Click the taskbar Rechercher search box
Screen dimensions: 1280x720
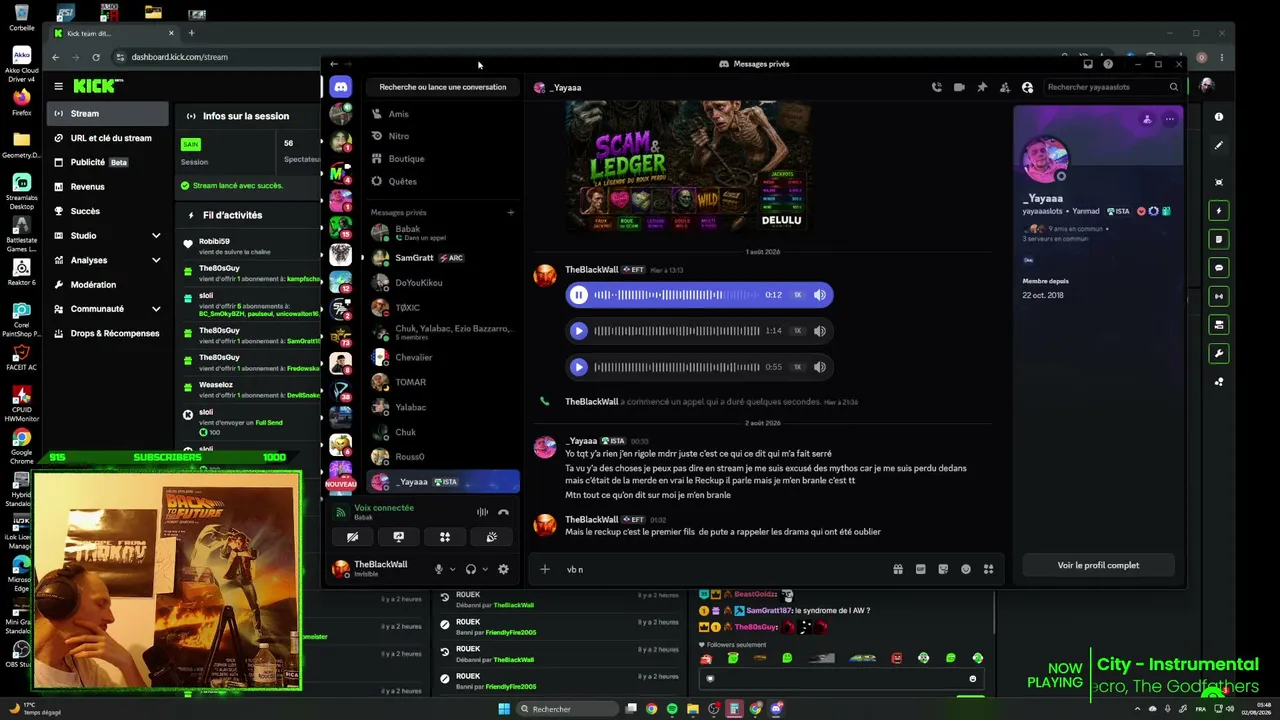pyautogui.click(x=566, y=709)
